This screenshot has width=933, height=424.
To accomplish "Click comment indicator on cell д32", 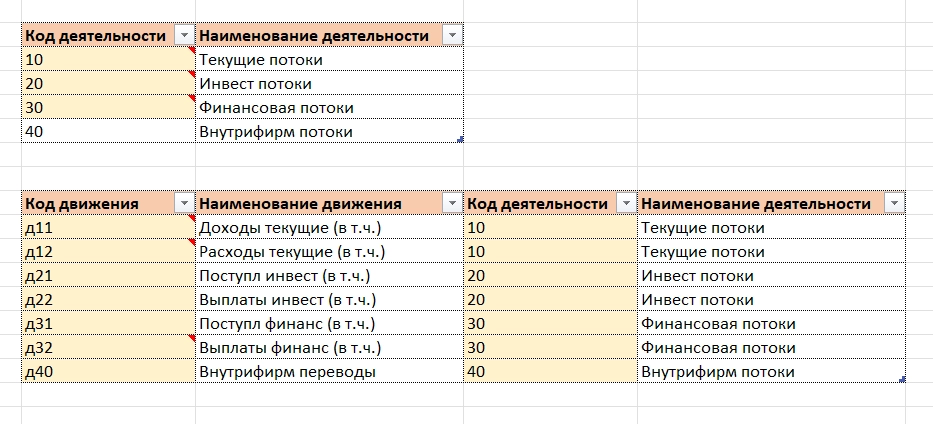I will (192, 338).
